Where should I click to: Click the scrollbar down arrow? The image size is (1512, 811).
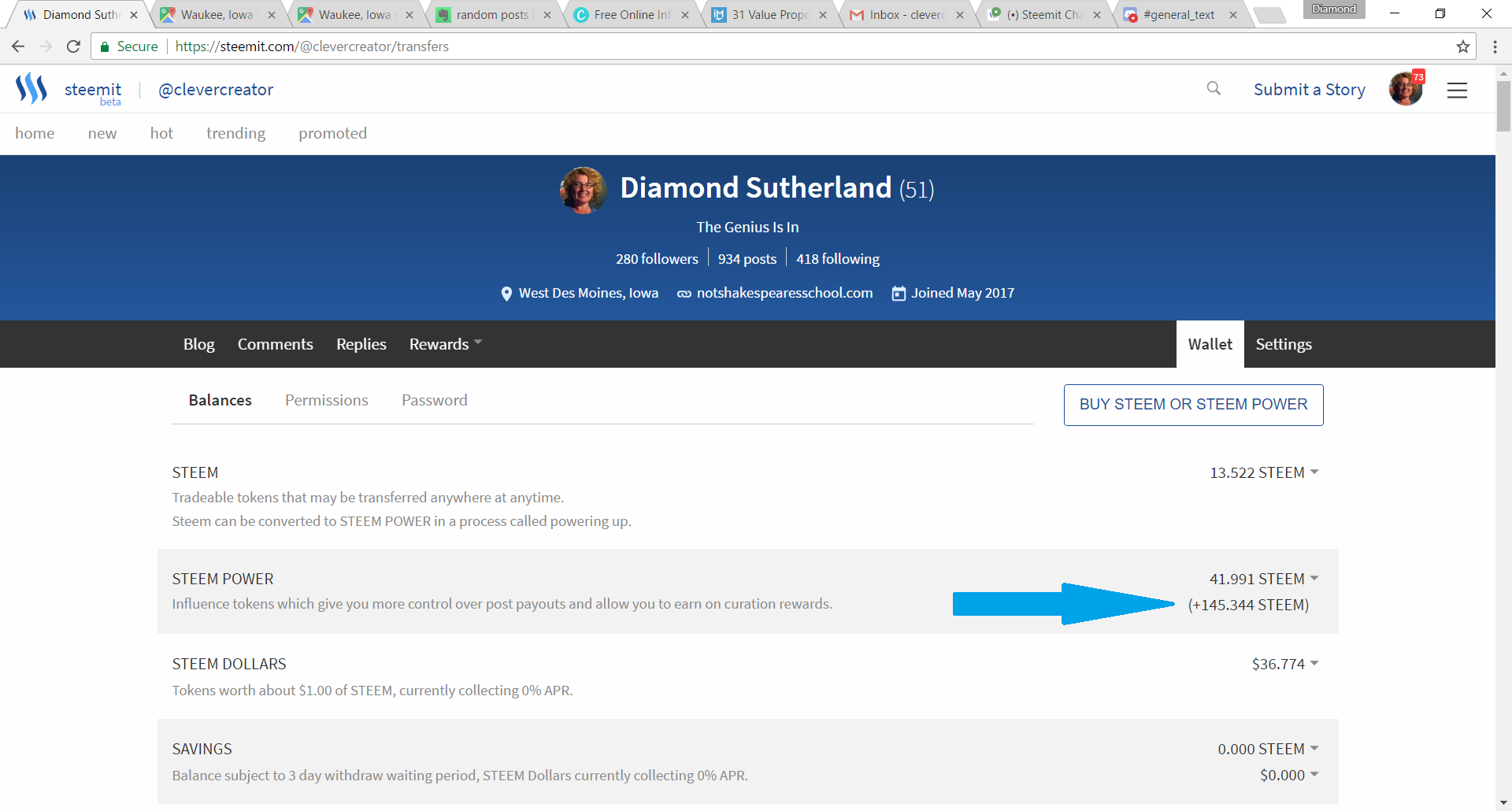(1503, 803)
